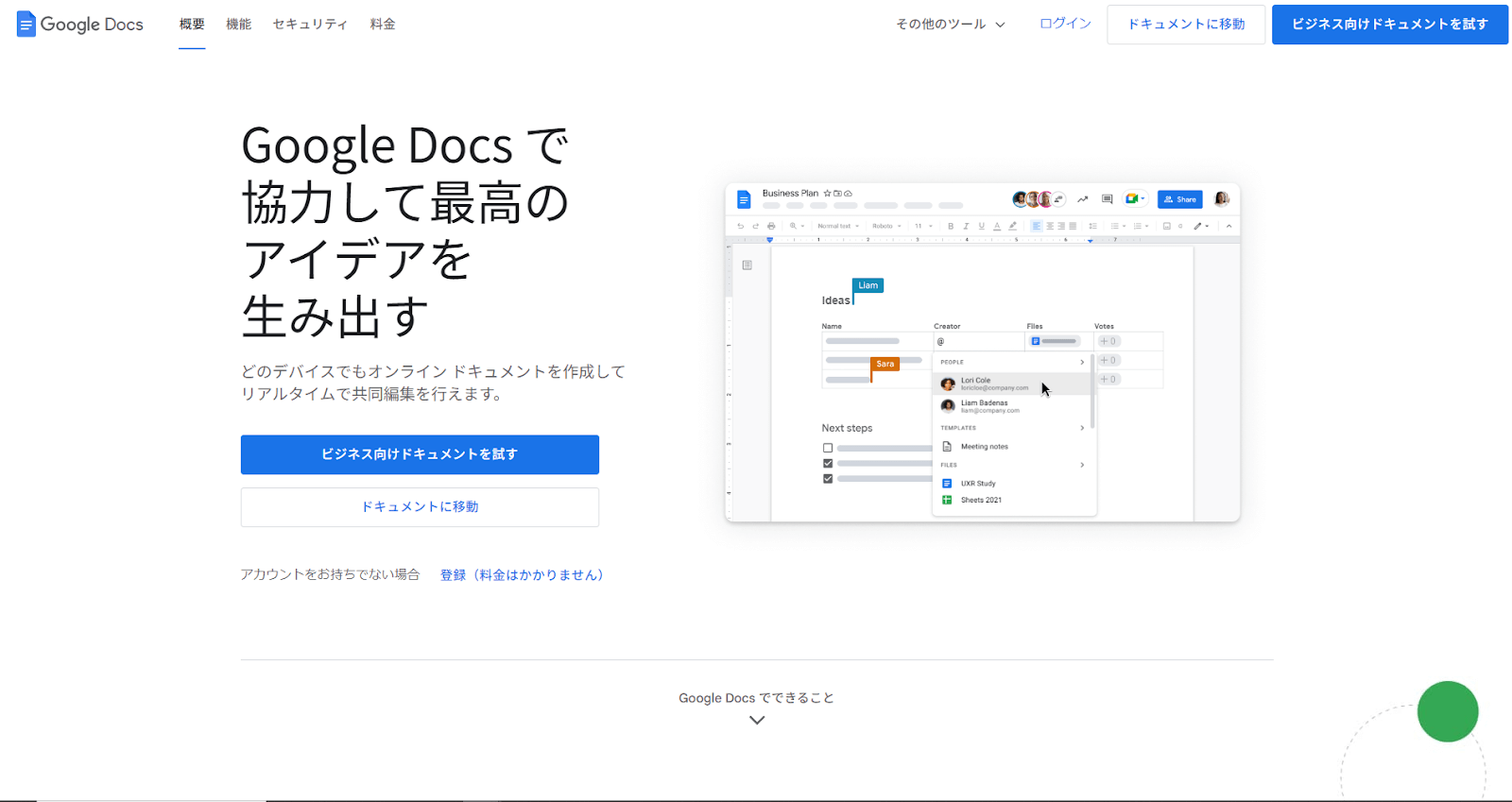Screen dimensions: 1512x802
Task: Select center align icon
Action: (1050, 226)
